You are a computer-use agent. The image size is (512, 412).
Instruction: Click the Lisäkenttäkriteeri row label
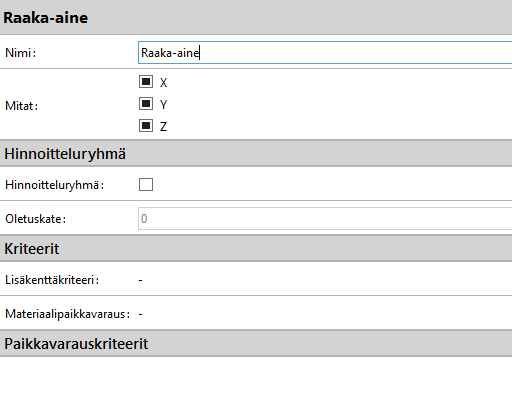click(52, 280)
